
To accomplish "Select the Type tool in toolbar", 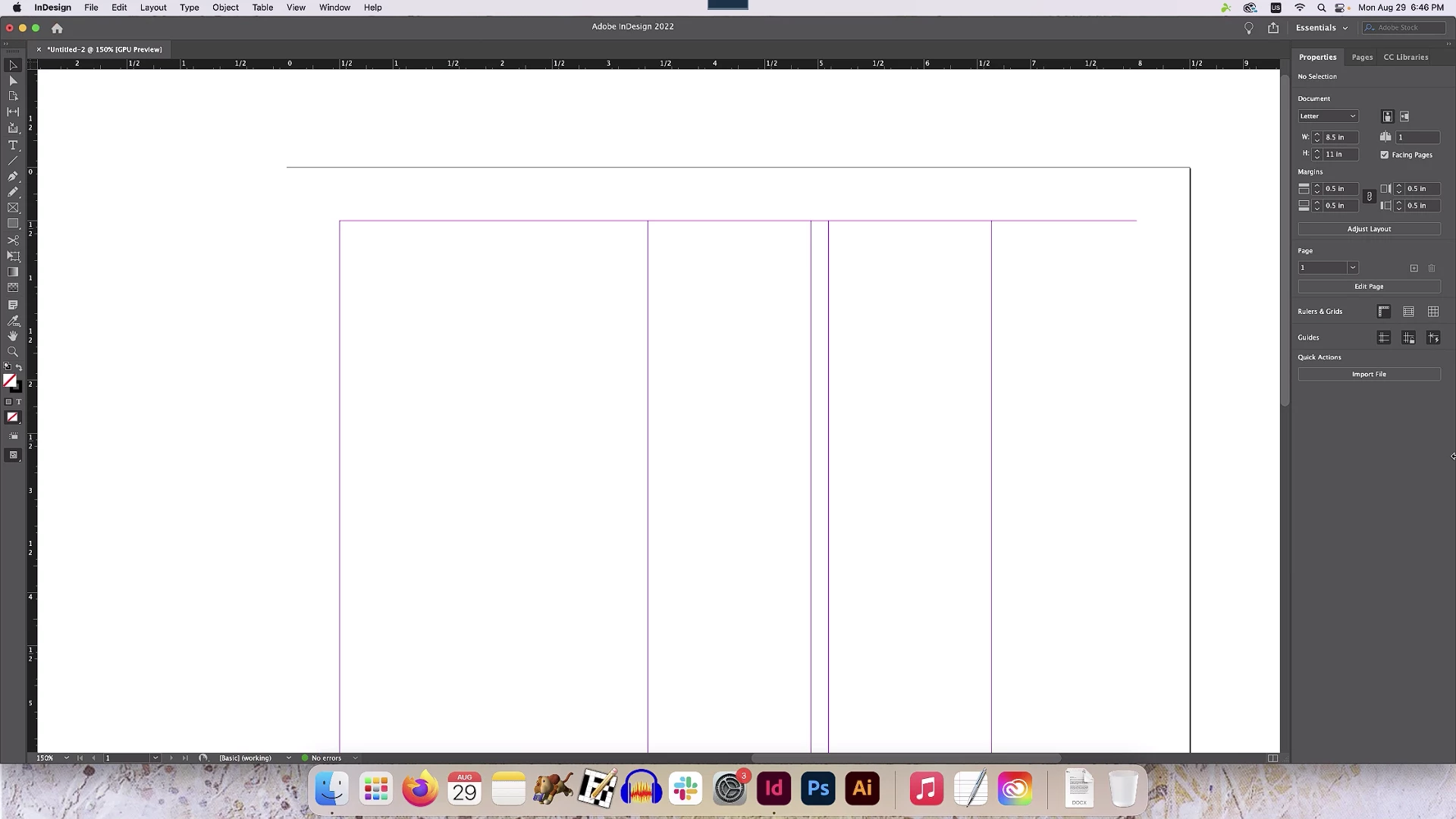I will pos(13,145).
